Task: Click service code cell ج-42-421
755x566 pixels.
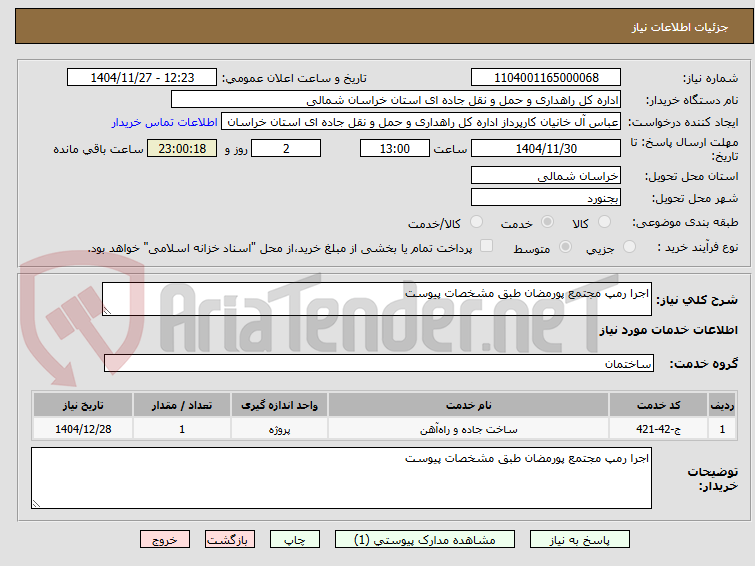Action: click(x=658, y=429)
